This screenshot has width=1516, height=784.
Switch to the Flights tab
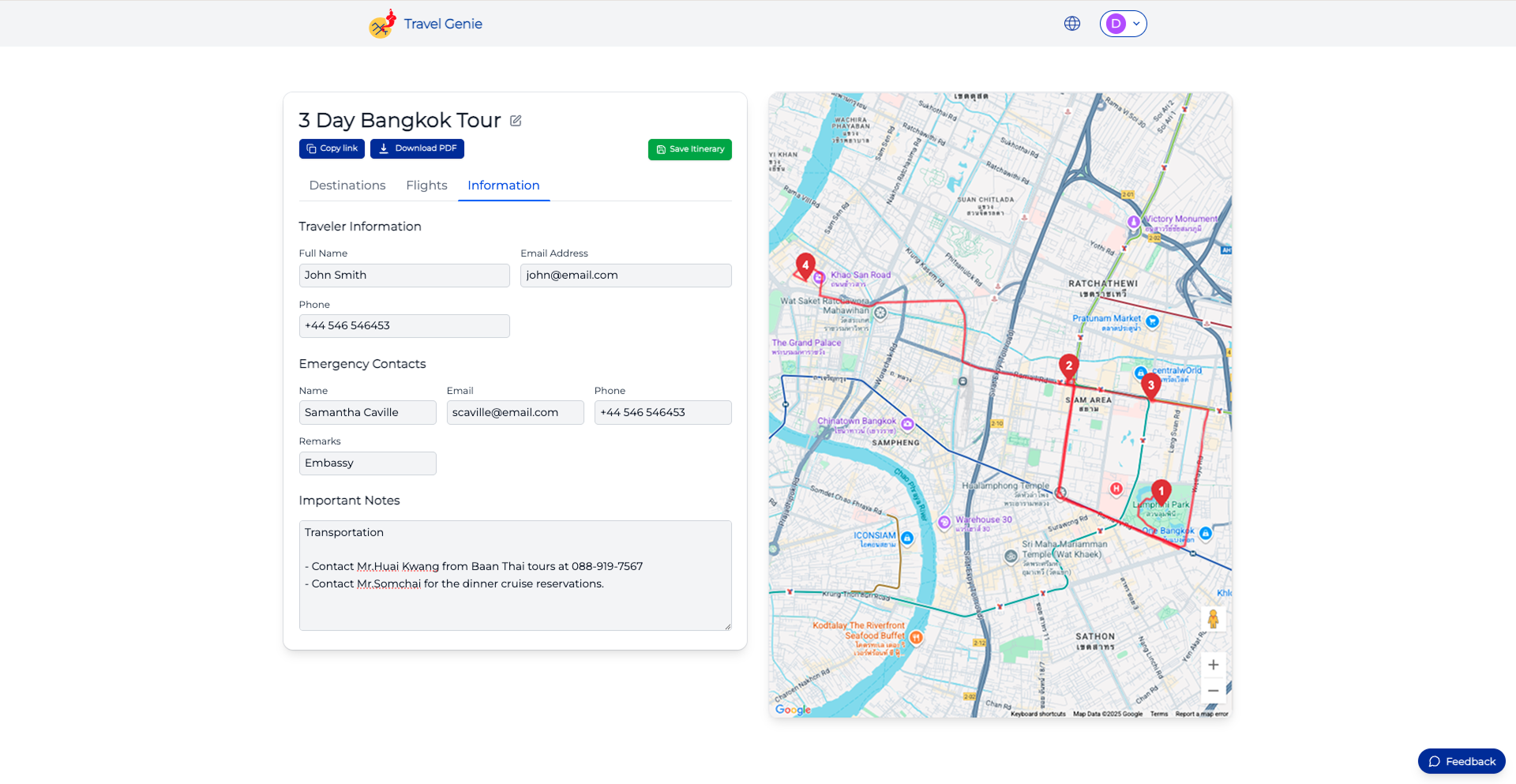[426, 185]
